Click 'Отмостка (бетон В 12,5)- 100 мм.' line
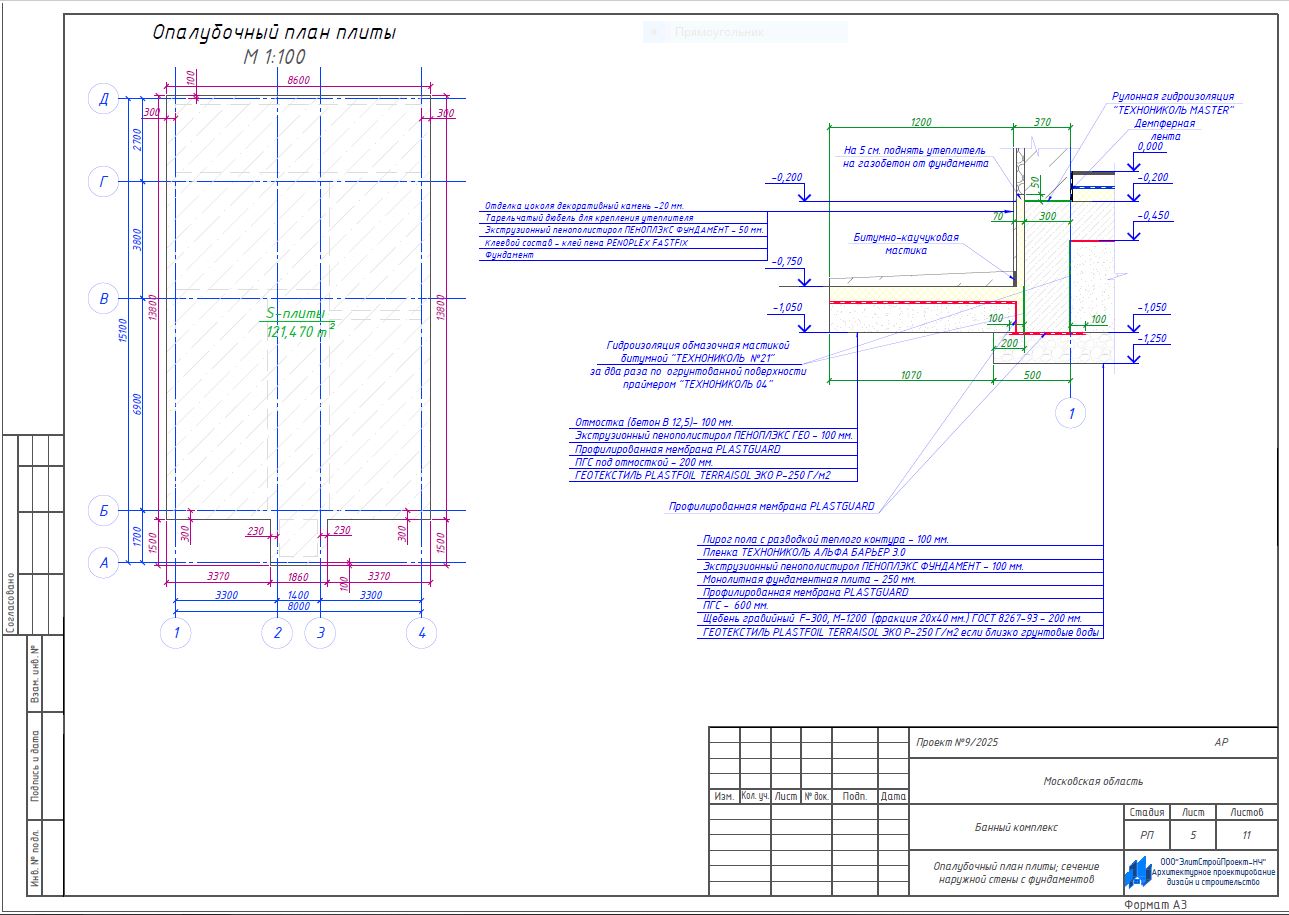 pyautogui.click(x=654, y=422)
